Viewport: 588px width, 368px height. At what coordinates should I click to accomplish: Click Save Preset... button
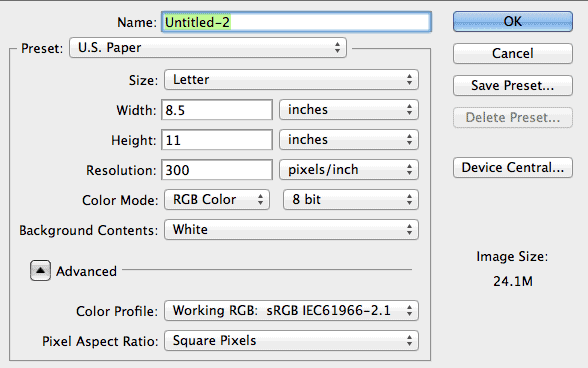click(513, 86)
